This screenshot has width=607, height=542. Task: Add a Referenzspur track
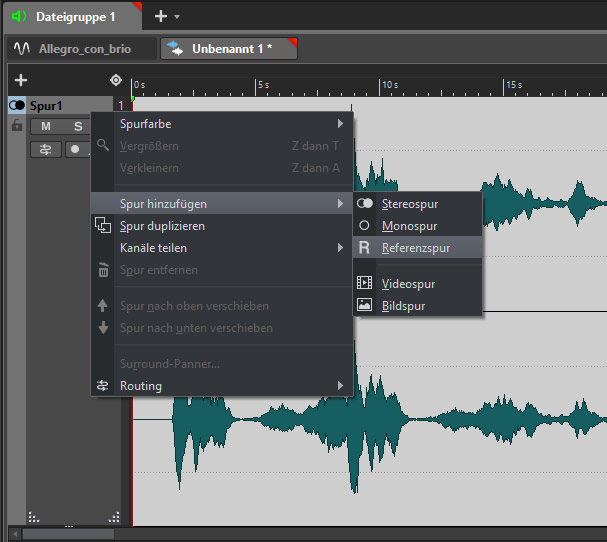coord(416,248)
